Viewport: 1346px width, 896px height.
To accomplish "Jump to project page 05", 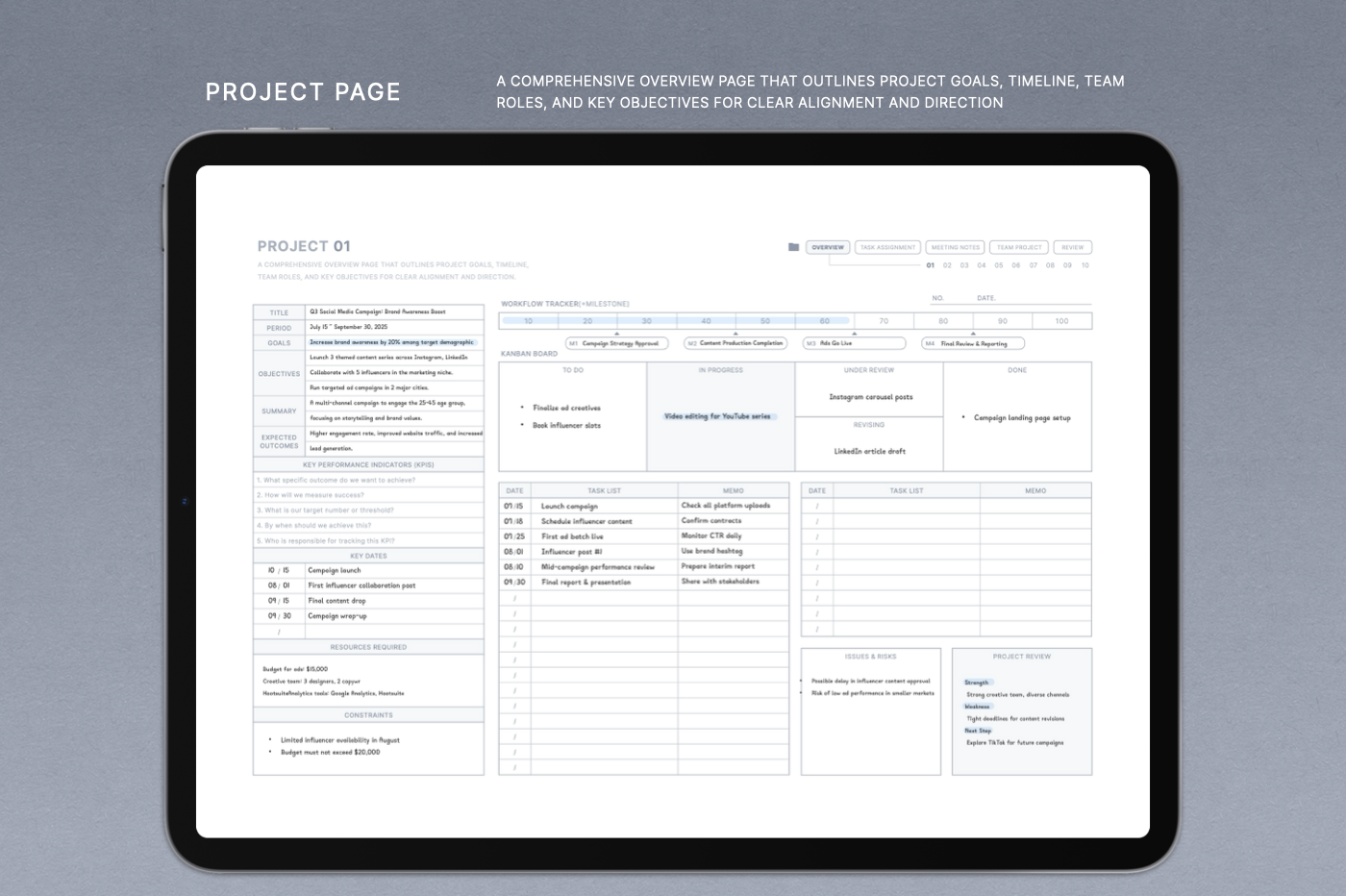I will pos(999,265).
